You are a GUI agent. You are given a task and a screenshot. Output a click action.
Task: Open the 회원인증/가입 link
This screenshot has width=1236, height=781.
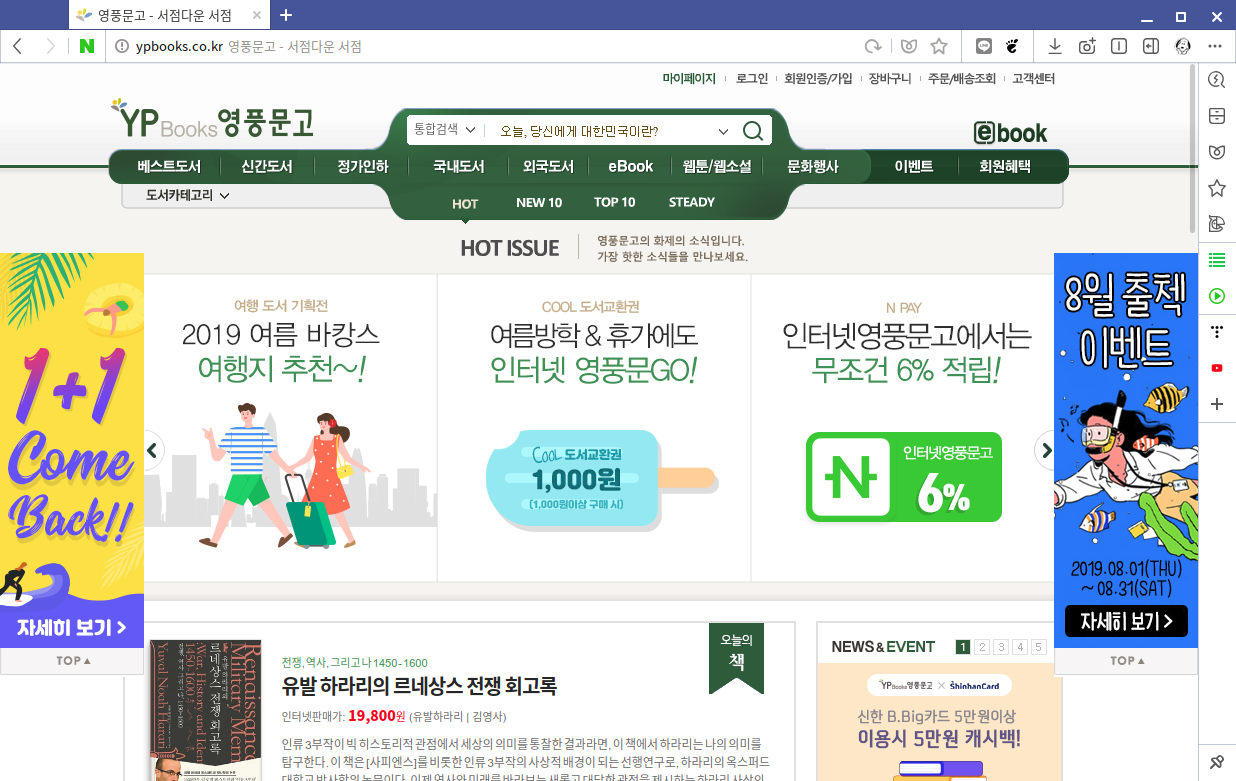pos(818,79)
